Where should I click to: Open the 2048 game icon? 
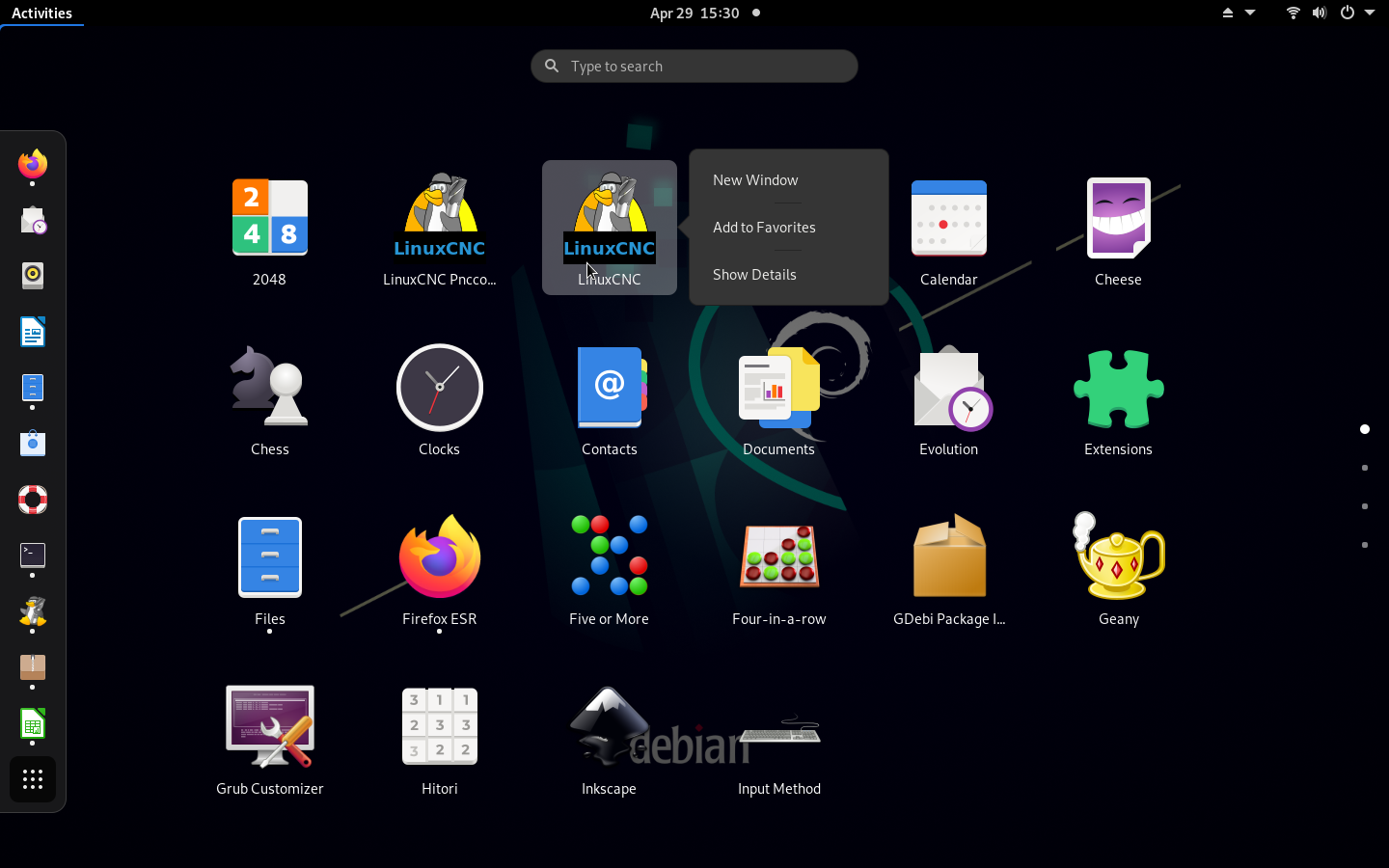pyautogui.click(x=269, y=218)
